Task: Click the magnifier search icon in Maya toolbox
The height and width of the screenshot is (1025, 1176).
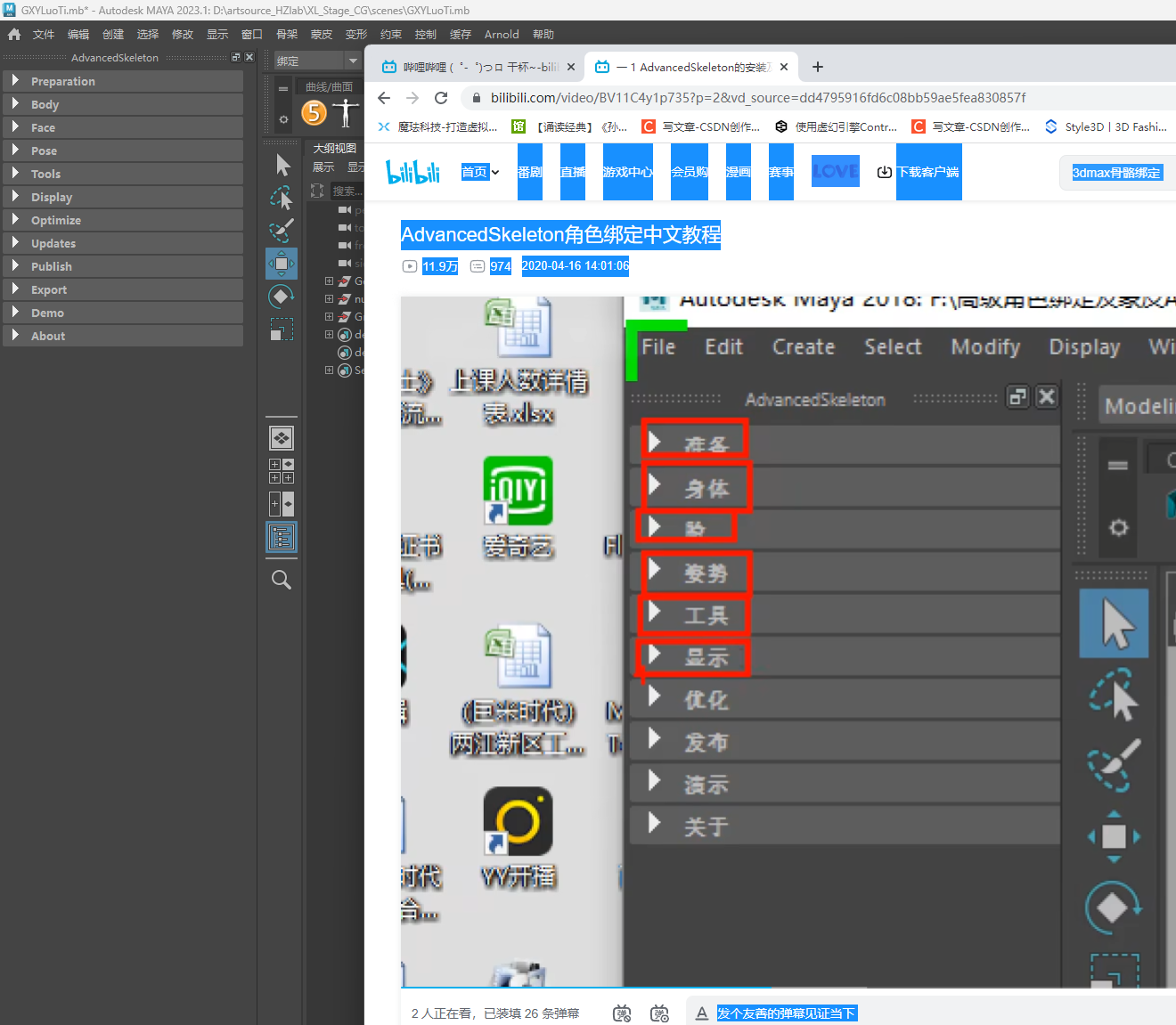Action: point(282,580)
